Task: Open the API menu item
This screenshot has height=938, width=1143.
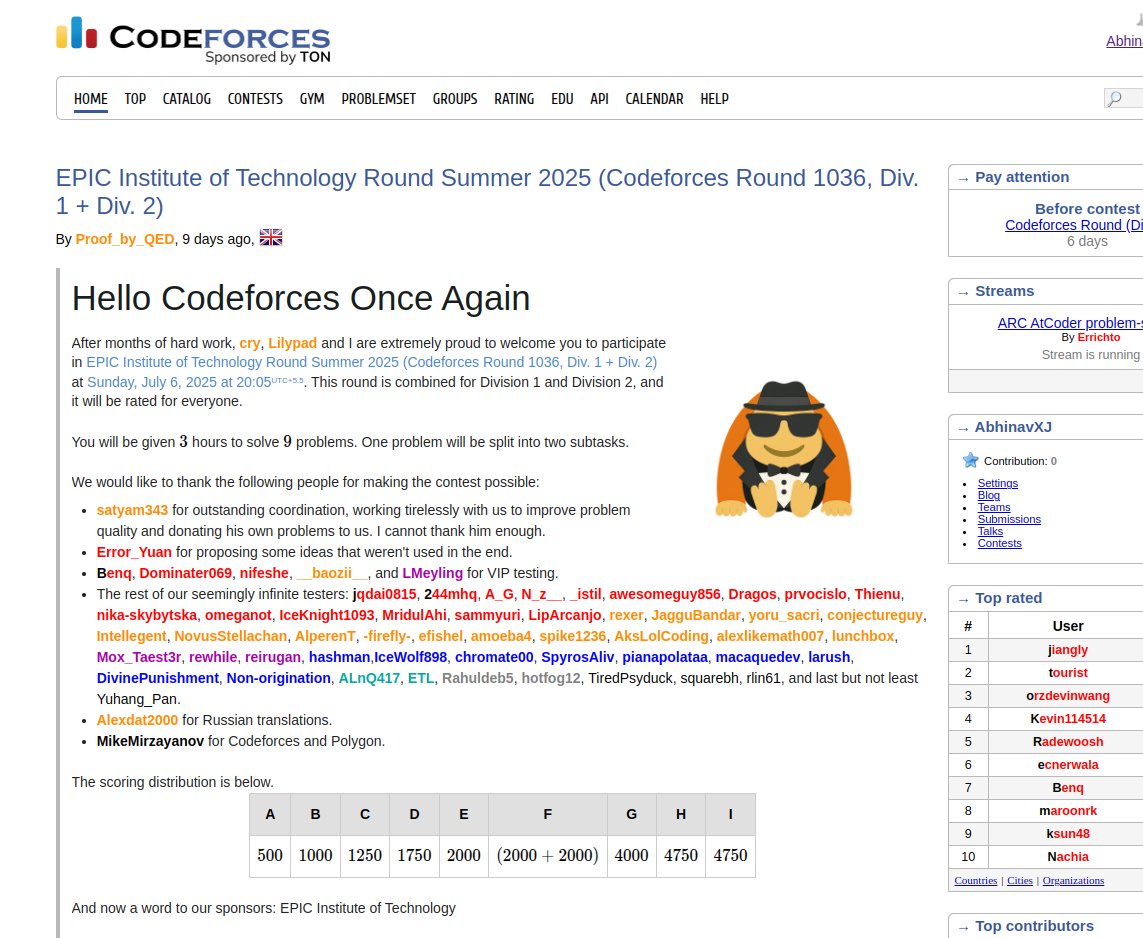Action: pyautogui.click(x=599, y=98)
